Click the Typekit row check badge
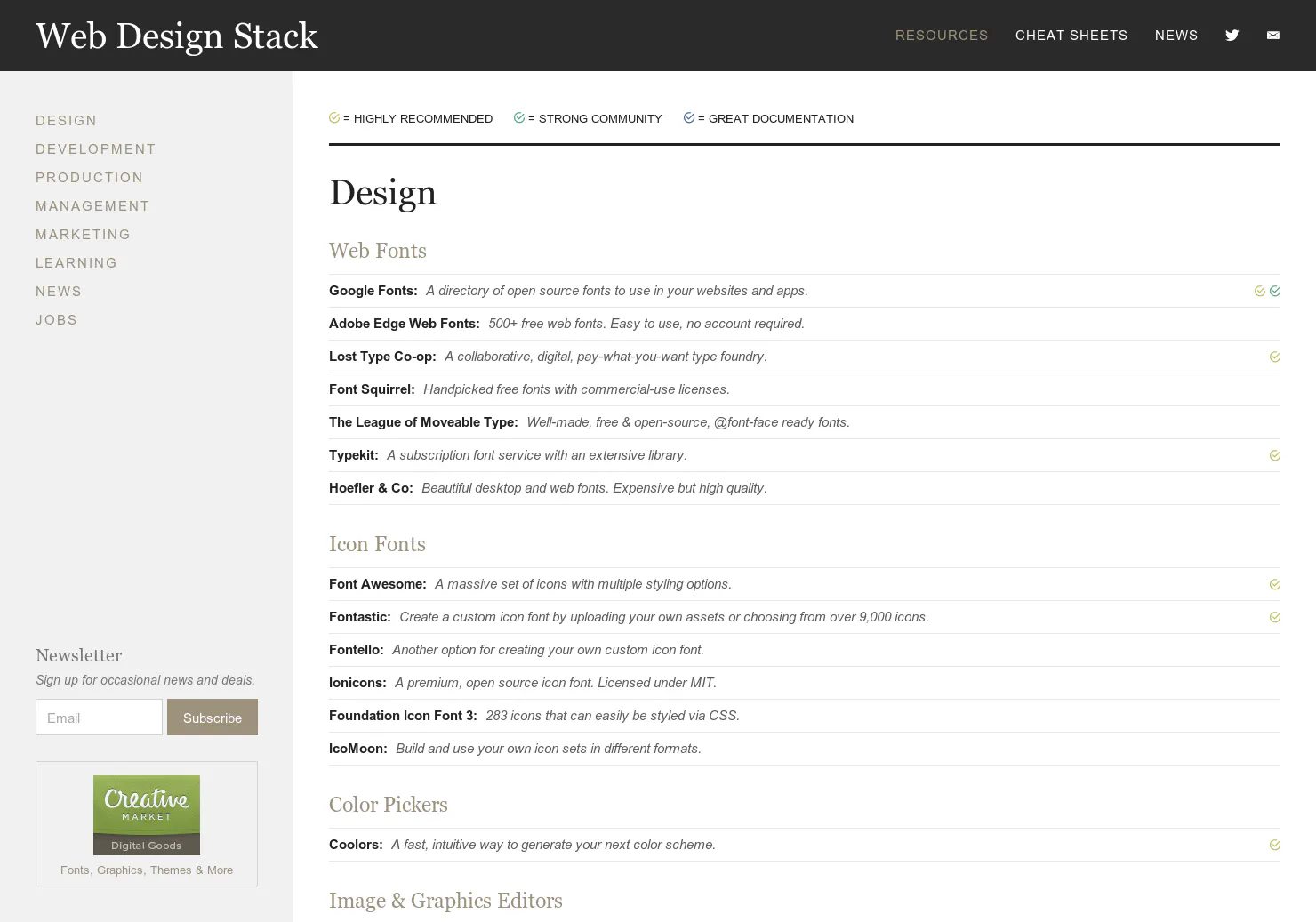 [1275, 455]
